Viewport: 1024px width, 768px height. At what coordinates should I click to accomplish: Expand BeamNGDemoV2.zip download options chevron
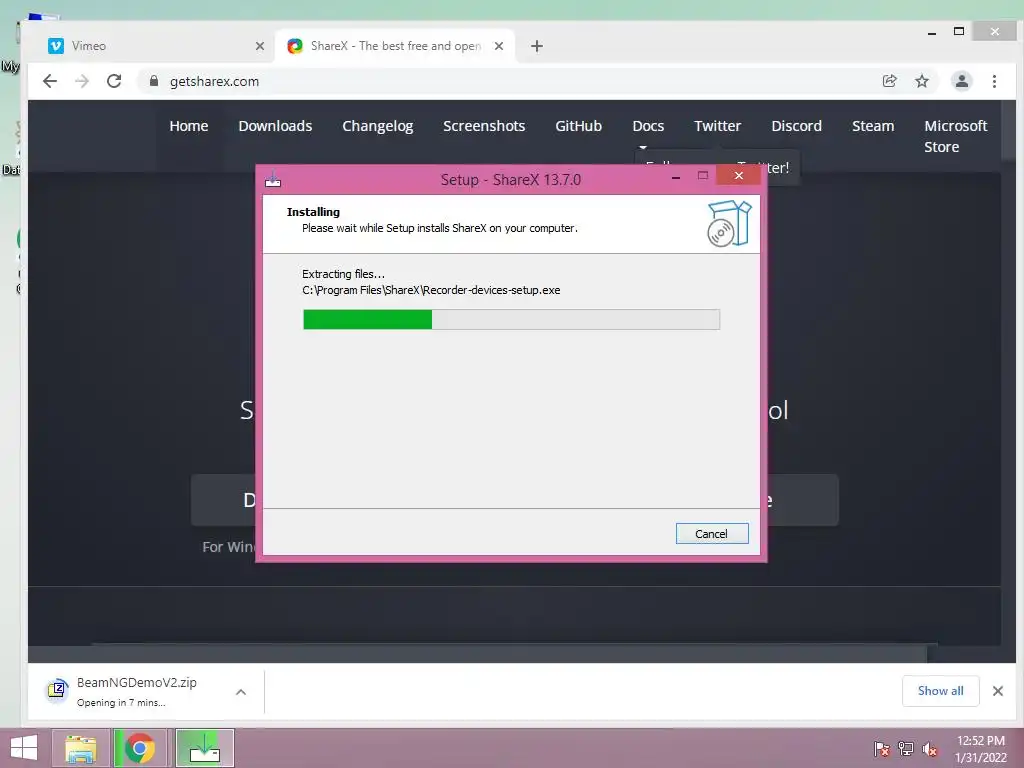click(241, 692)
